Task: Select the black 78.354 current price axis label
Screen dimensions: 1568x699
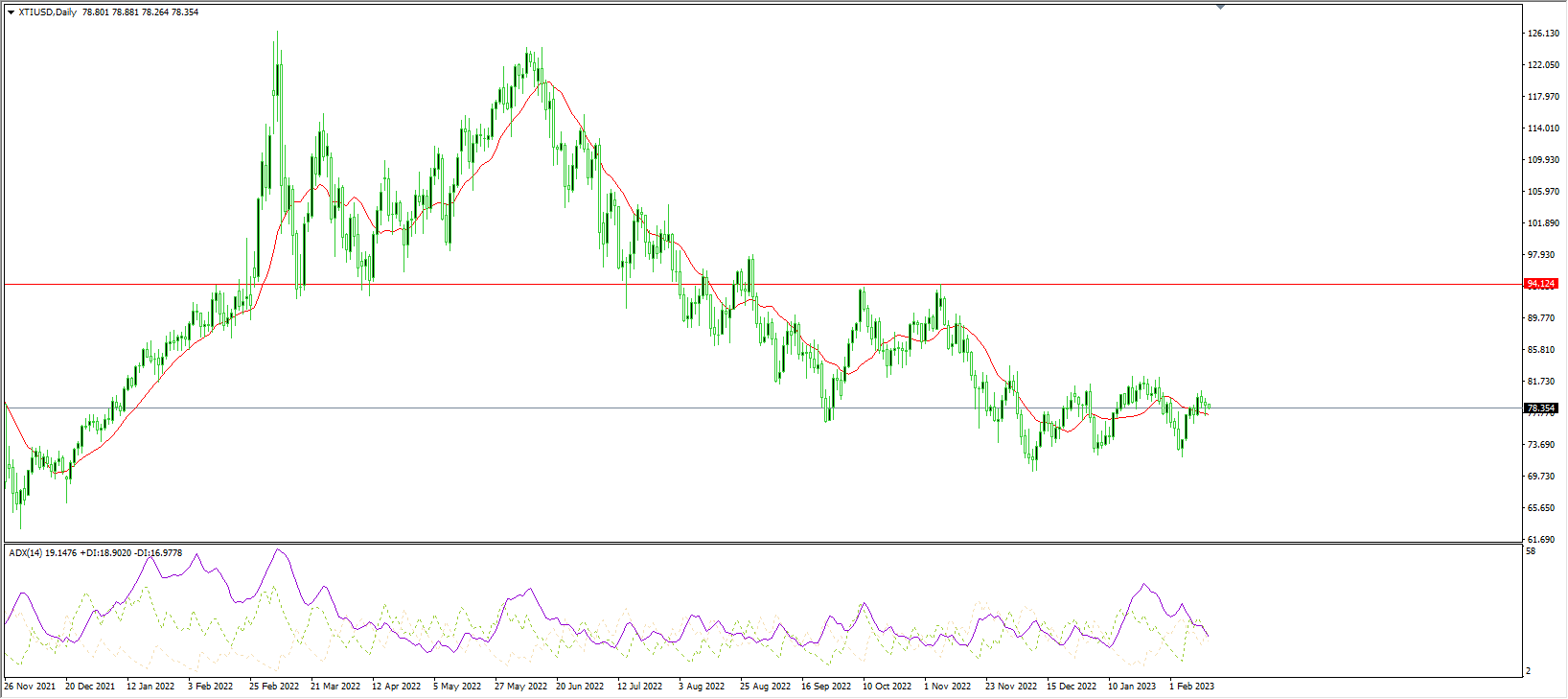Action: pos(1541,408)
